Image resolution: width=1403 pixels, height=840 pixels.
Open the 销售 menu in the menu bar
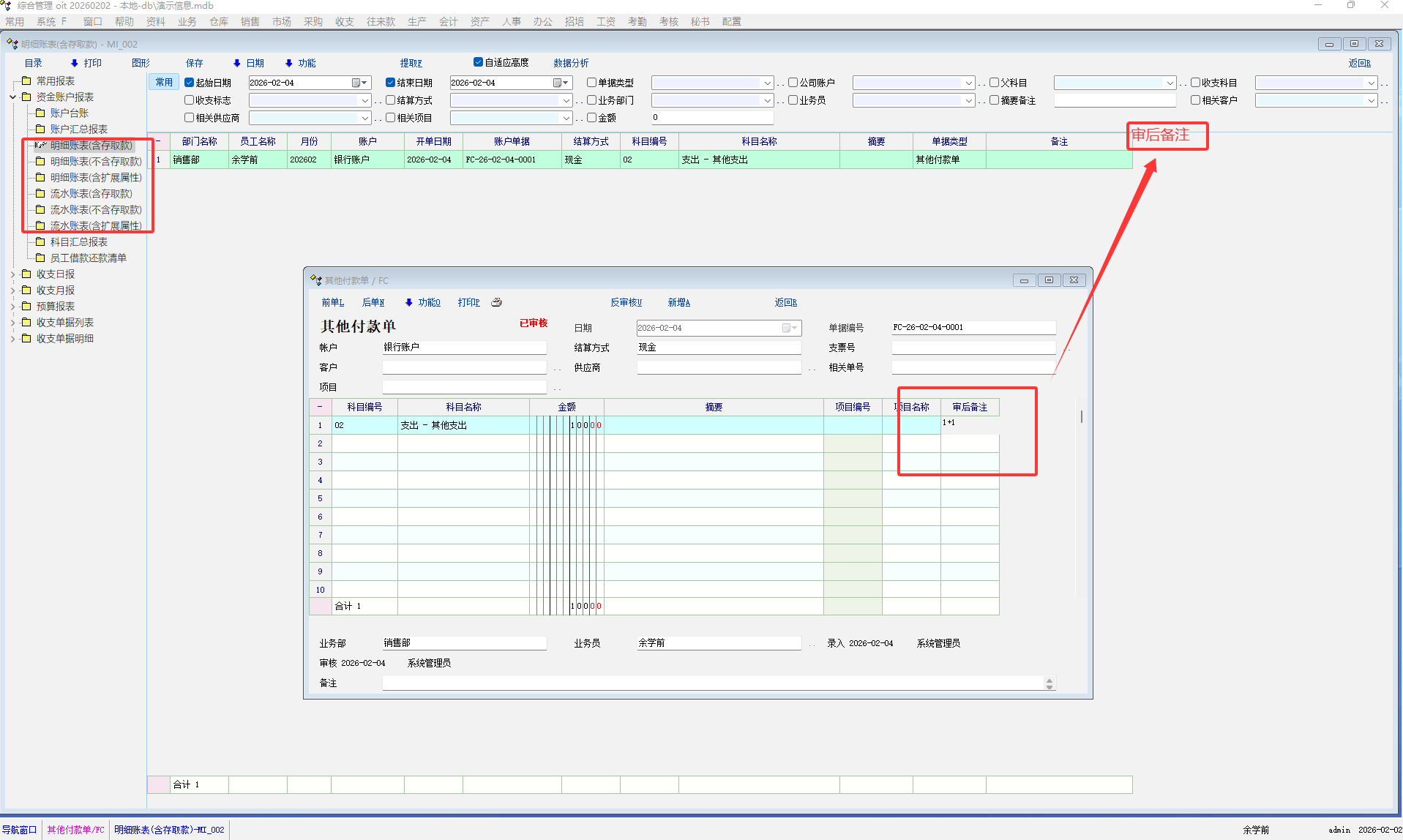(250, 21)
